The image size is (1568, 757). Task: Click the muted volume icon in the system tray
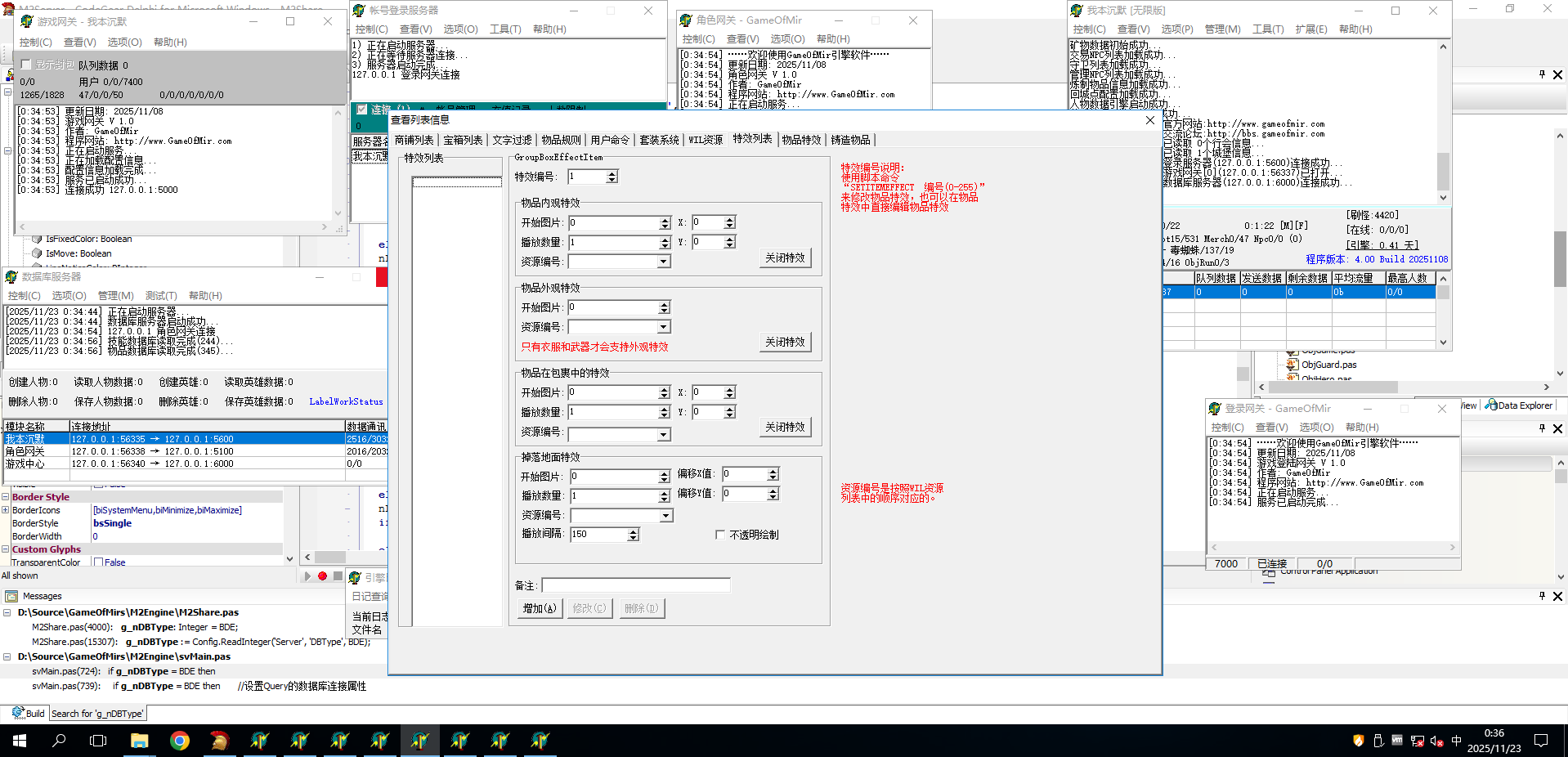[1436, 741]
